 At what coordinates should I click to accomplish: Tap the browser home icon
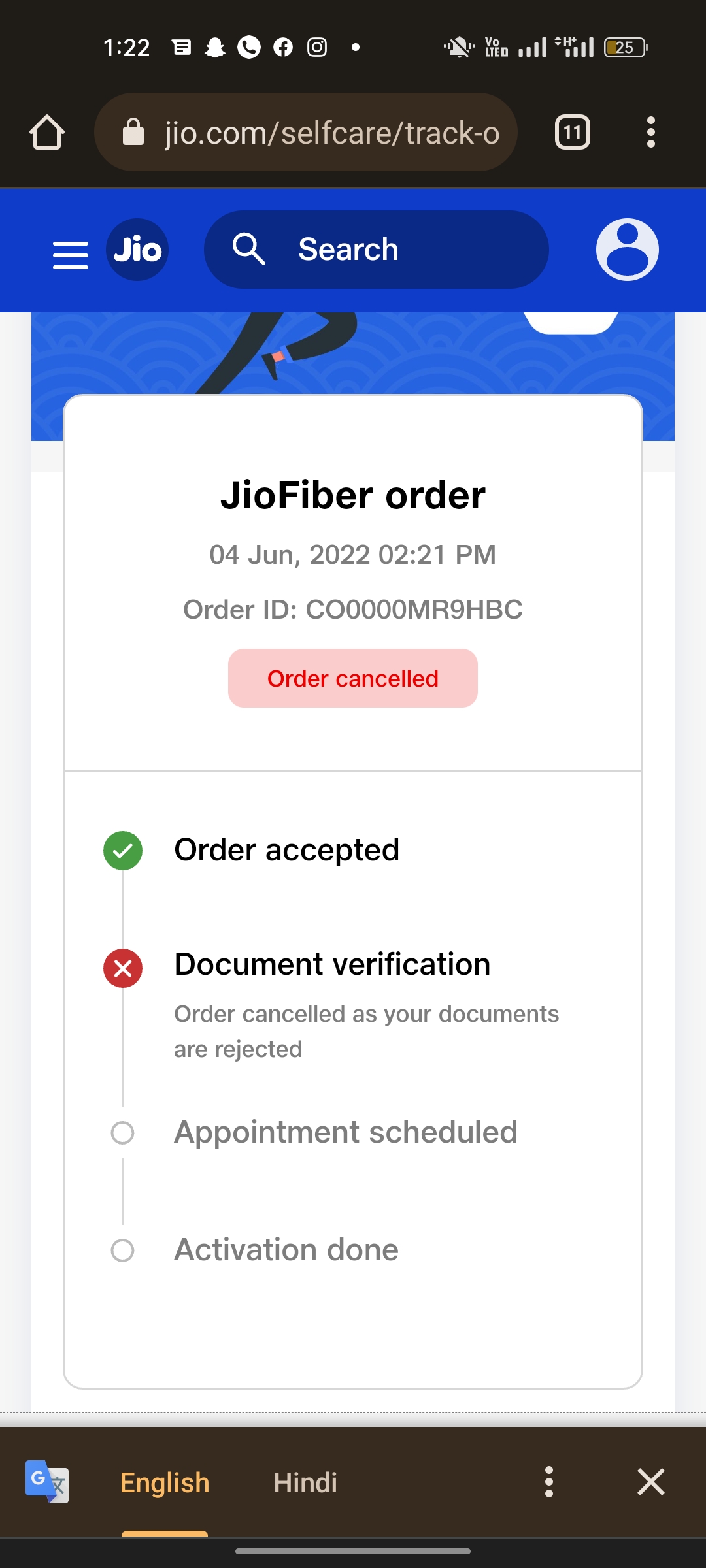(x=47, y=133)
